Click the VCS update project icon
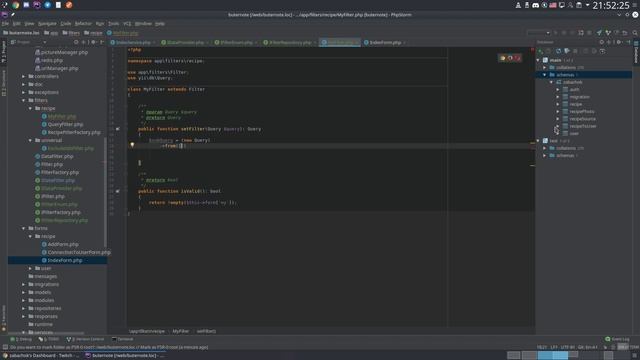The height and width of the screenshot is (360, 640). point(599,33)
